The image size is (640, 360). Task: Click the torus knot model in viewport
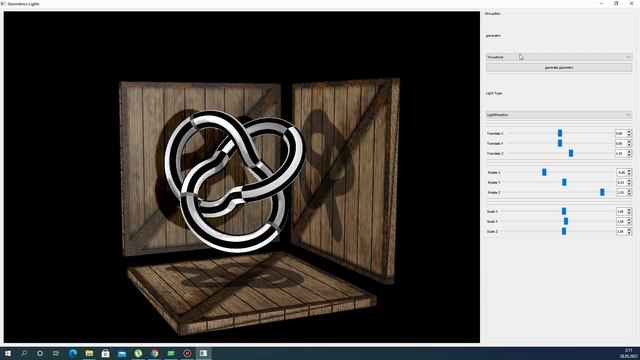coord(234,182)
